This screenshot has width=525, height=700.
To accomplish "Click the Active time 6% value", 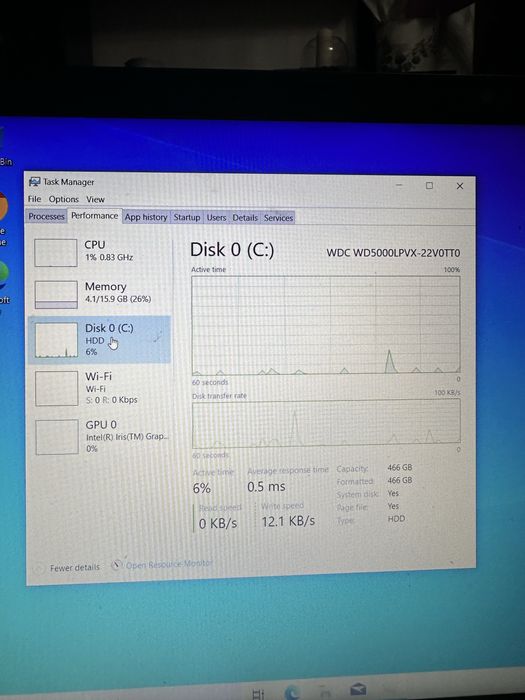I will click(x=202, y=488).
